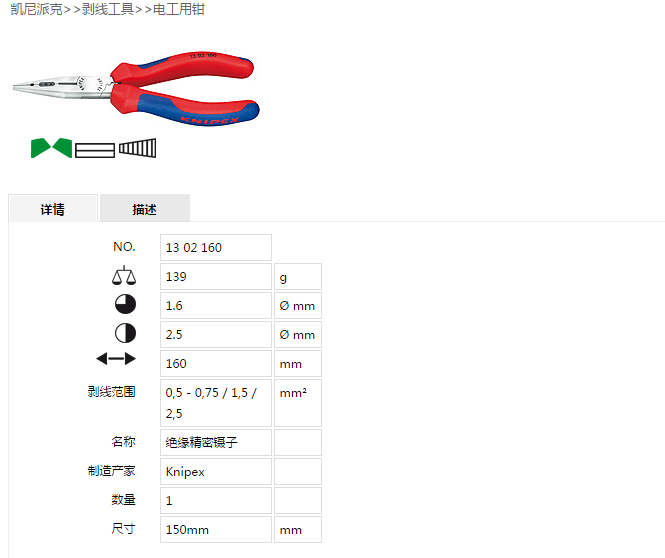Click the 160 length value field
This screenshot has width=665, height=558.
coord(216,363)
